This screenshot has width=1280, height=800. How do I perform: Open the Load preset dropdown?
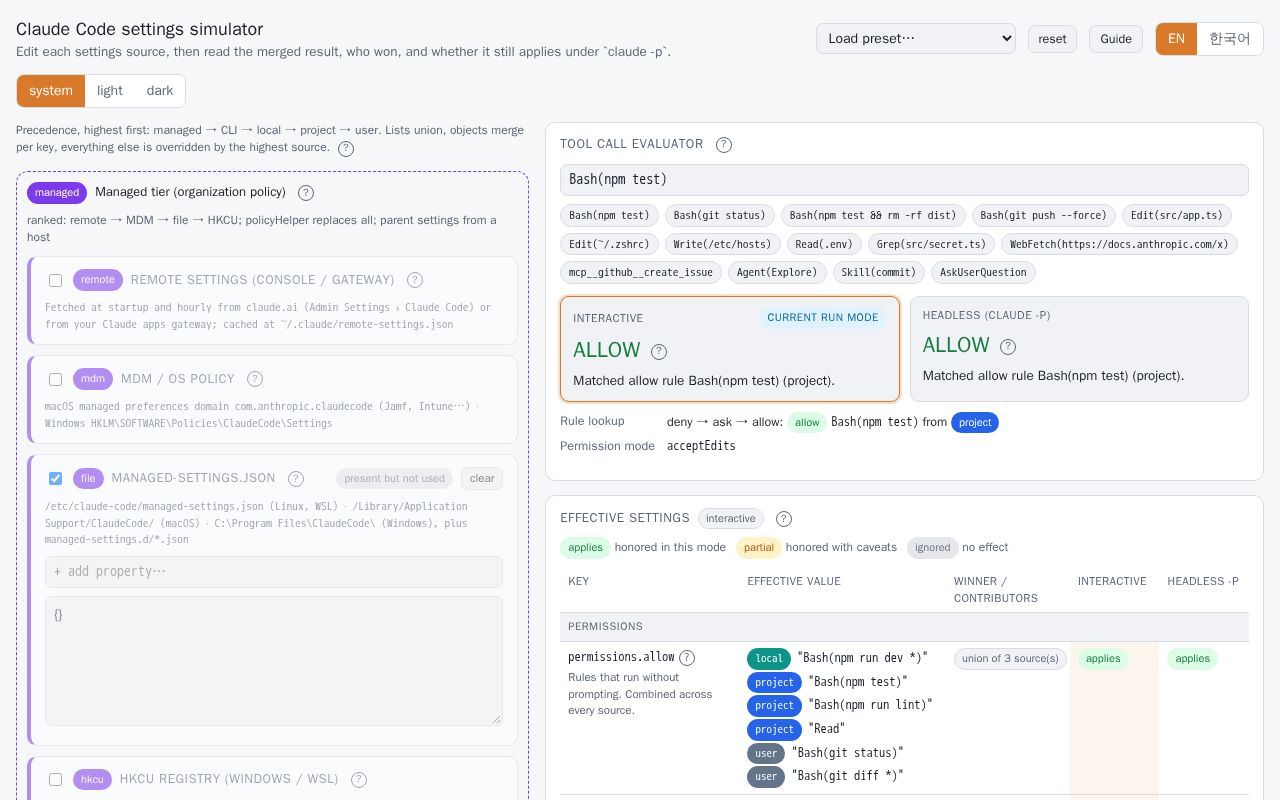tap(916, 39)
